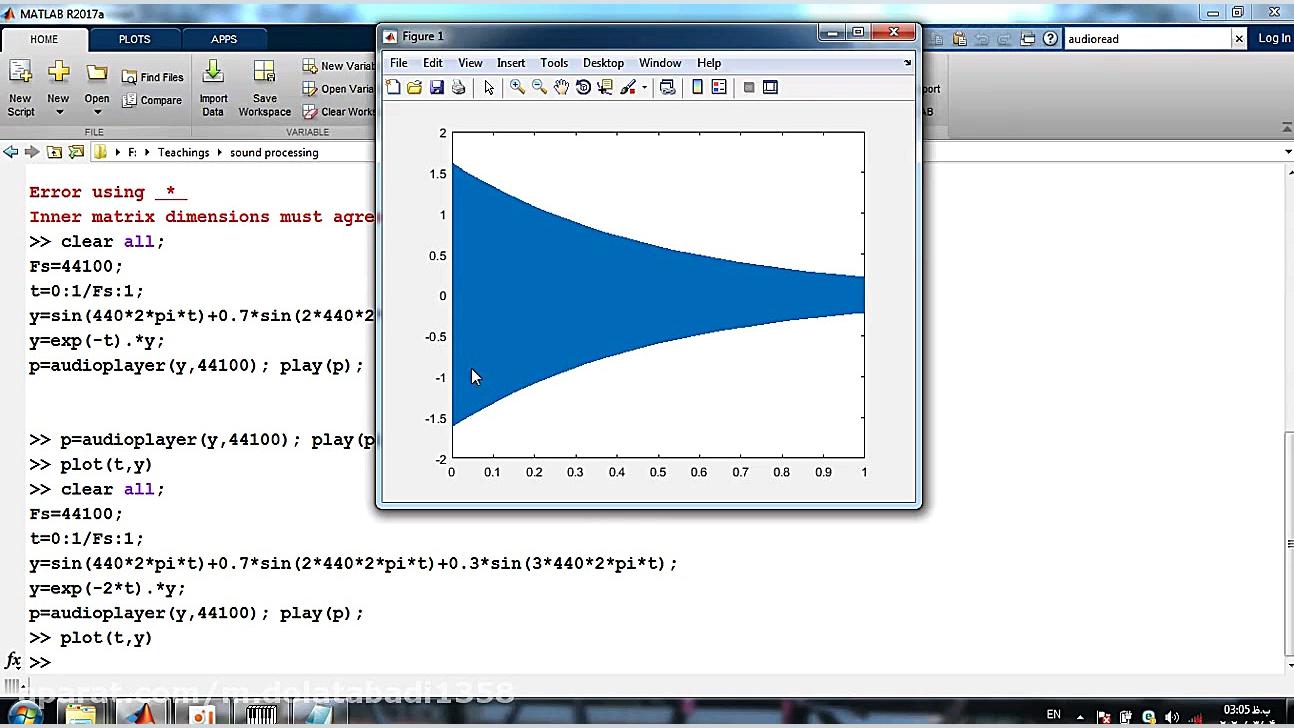Viewport: 1294px width, 728px height.
Task: Click the Find Files button
Action: pos(153,77)
